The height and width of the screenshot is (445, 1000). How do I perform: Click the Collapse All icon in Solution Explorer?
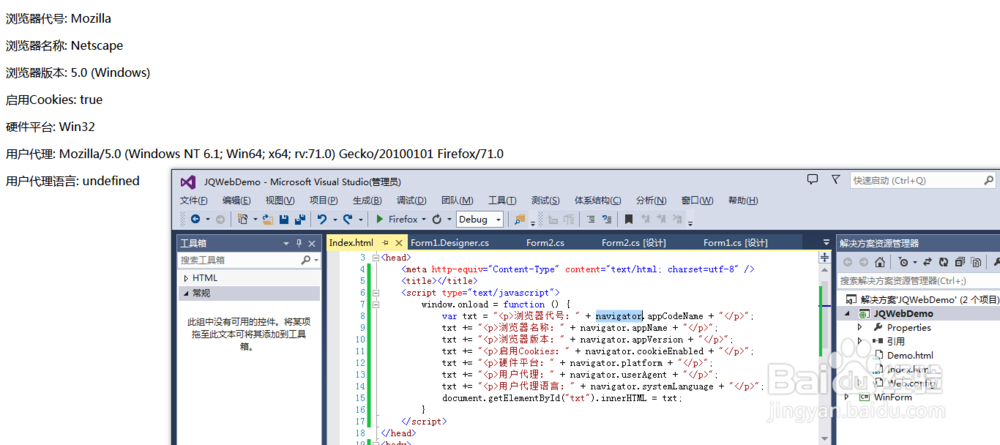pyautogui.click(x=959, y=262)
